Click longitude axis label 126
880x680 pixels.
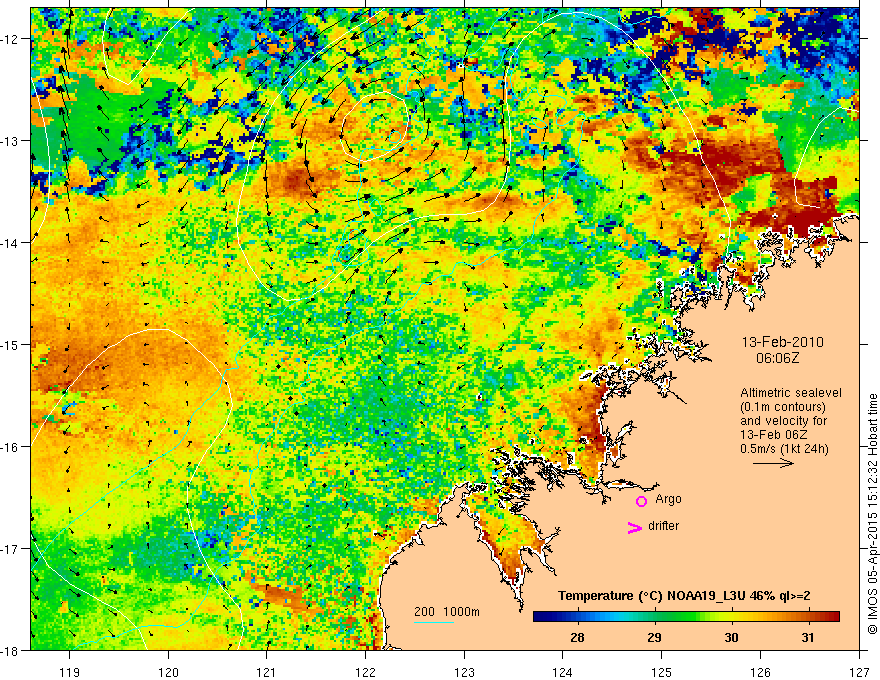(760, 672)
